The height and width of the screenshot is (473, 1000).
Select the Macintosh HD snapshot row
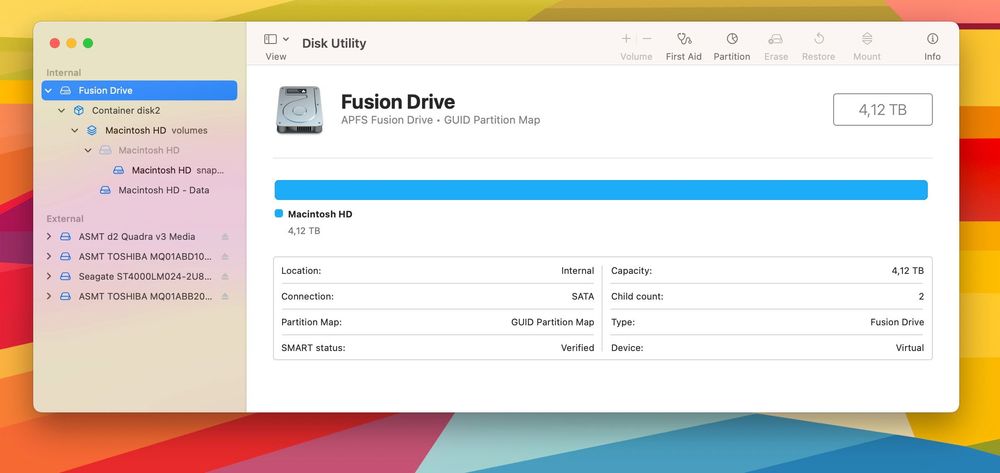click(178, 170)
